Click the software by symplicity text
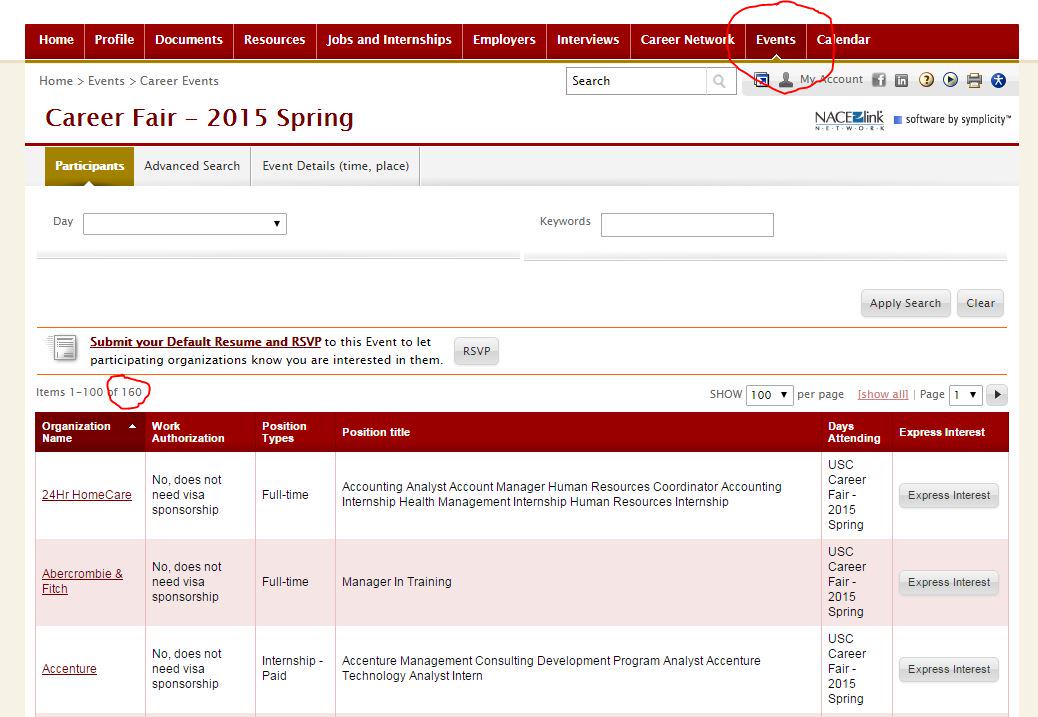 (x=958, y=119)
